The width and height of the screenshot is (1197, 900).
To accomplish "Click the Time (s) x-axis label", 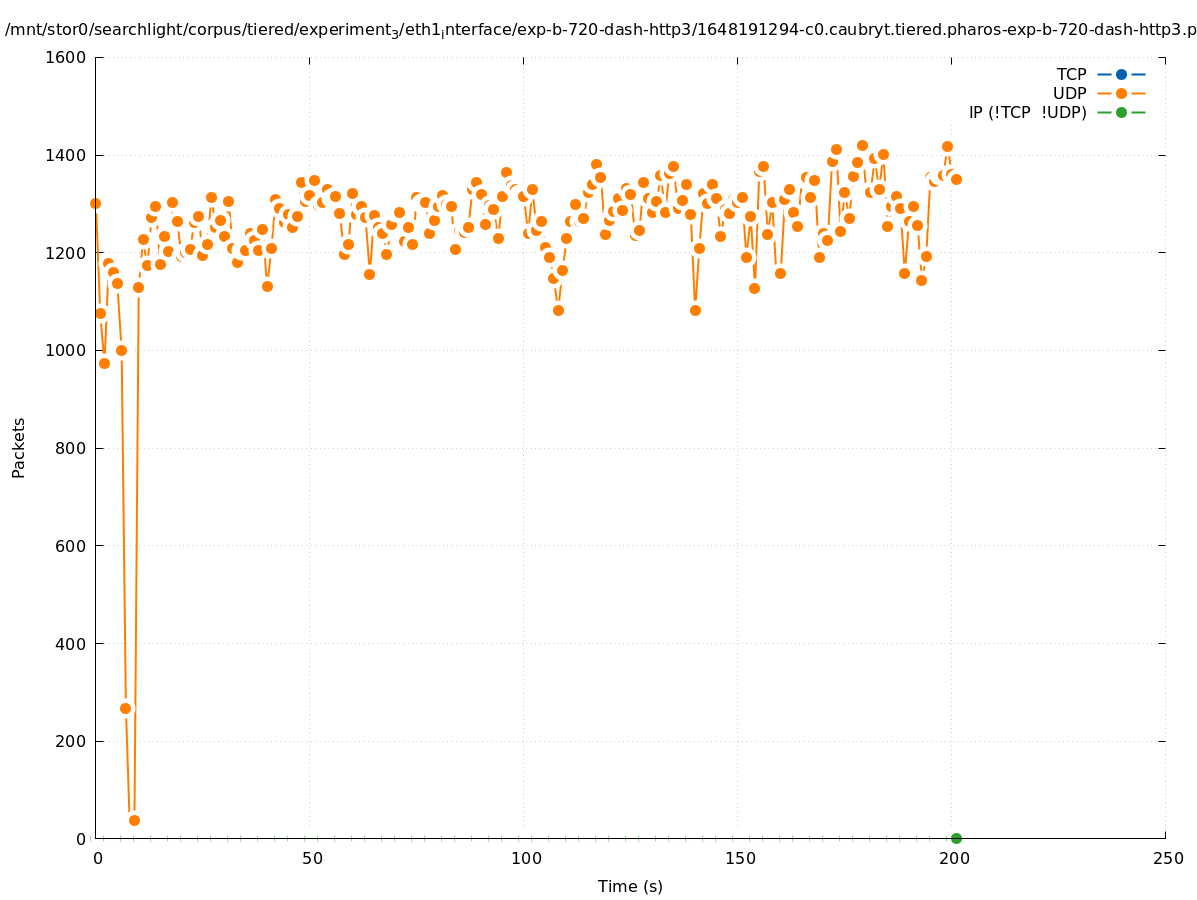I will point(630,886).
